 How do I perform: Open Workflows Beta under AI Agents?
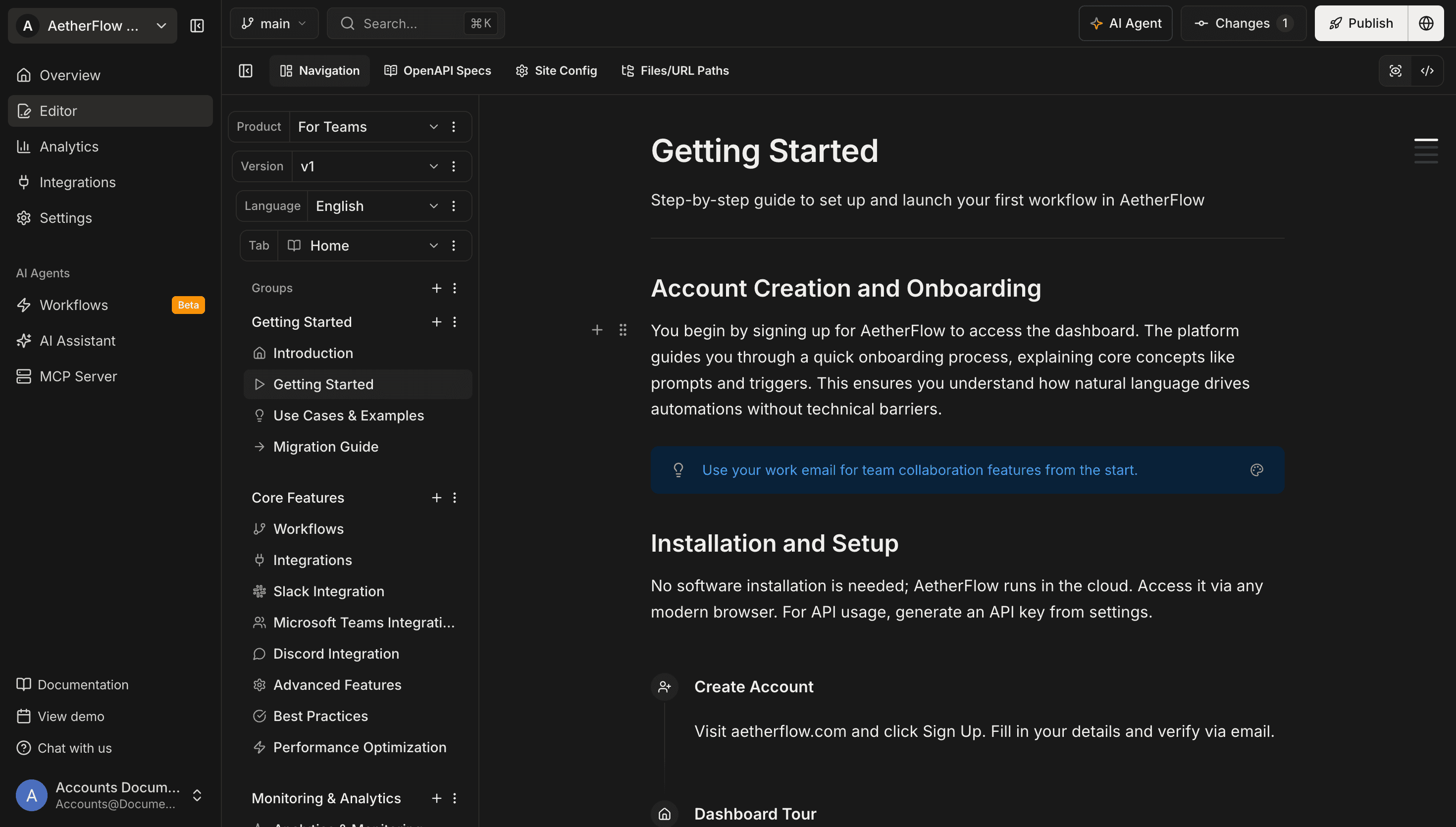click(110, 305)
